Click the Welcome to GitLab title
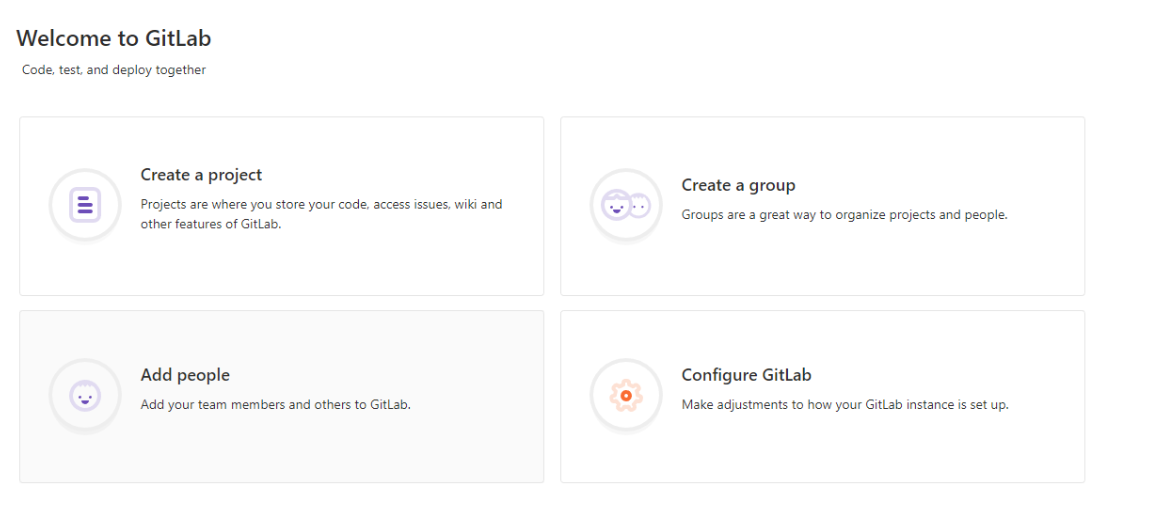 [x=114, y=38]
